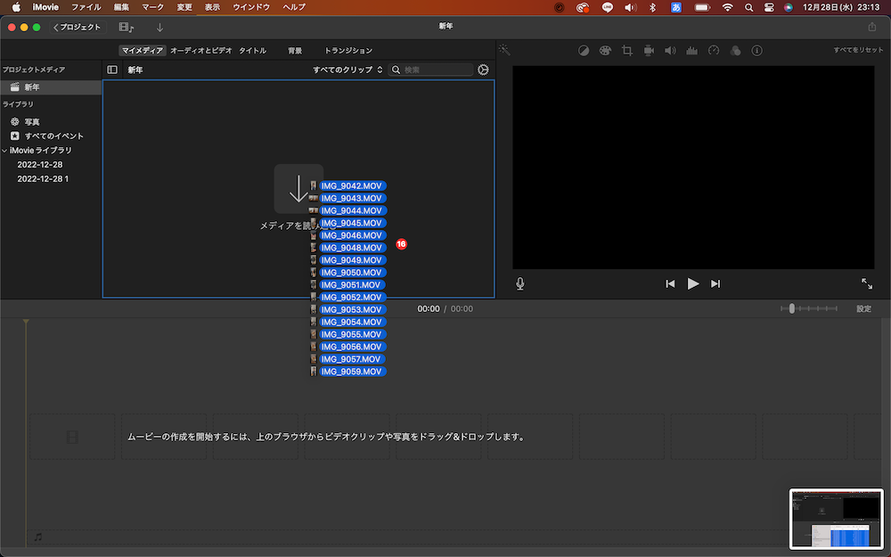
Task: Collapse the iMovie ライブラリ tree
Action: click(x=5, y=150)
